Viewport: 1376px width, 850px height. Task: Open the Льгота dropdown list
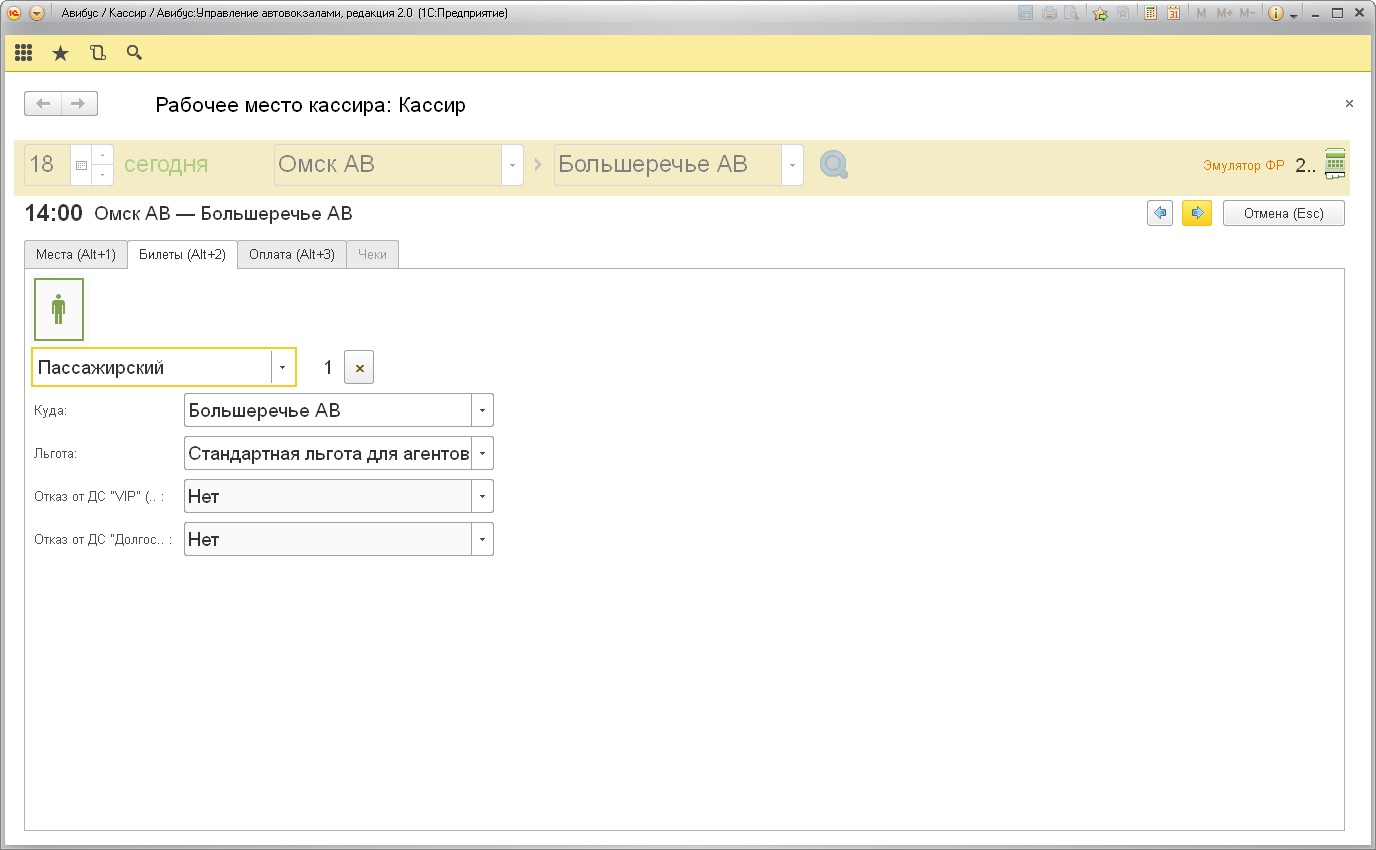[482, 453]
